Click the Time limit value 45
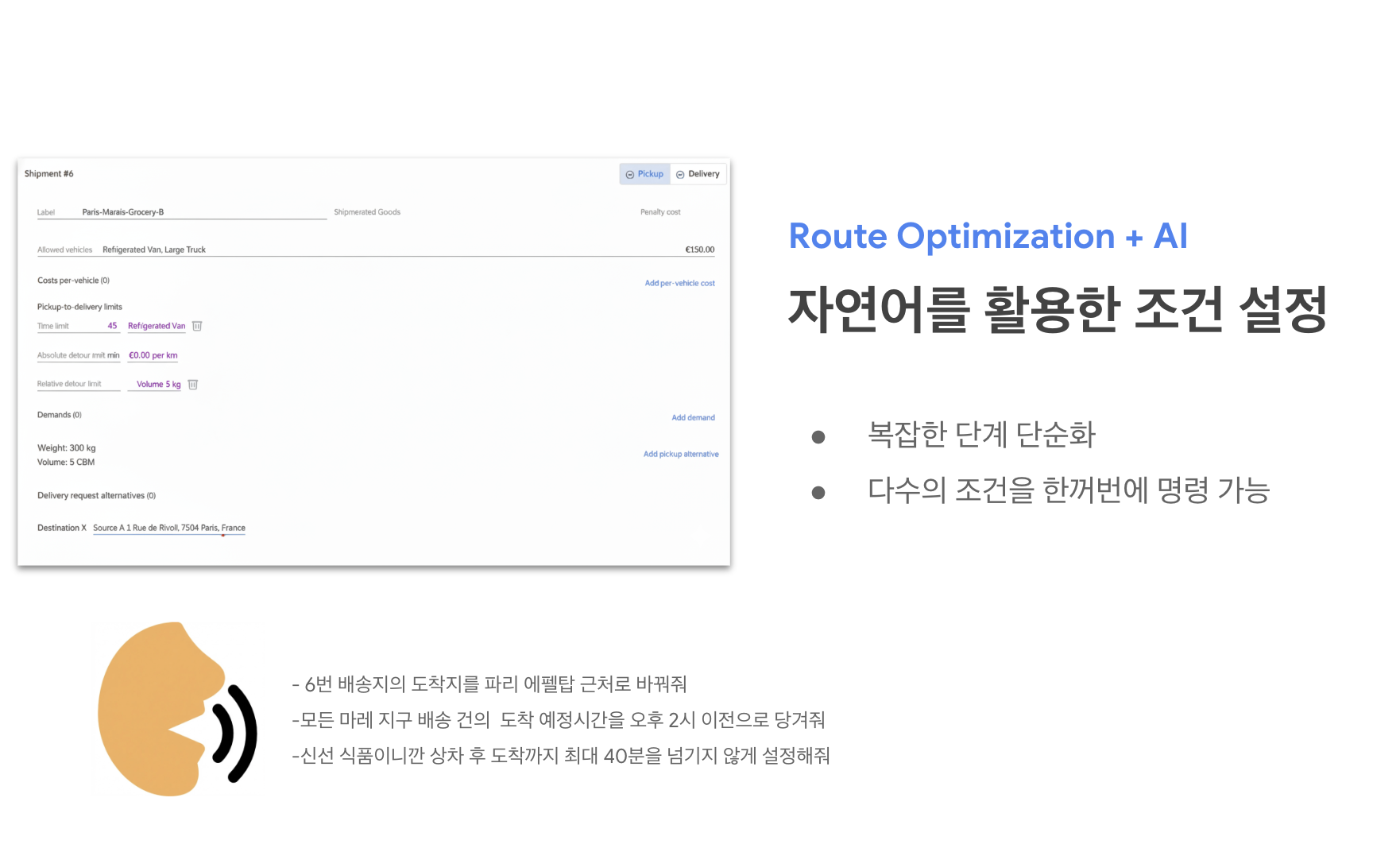1400x852 pixels. (112, 326)
